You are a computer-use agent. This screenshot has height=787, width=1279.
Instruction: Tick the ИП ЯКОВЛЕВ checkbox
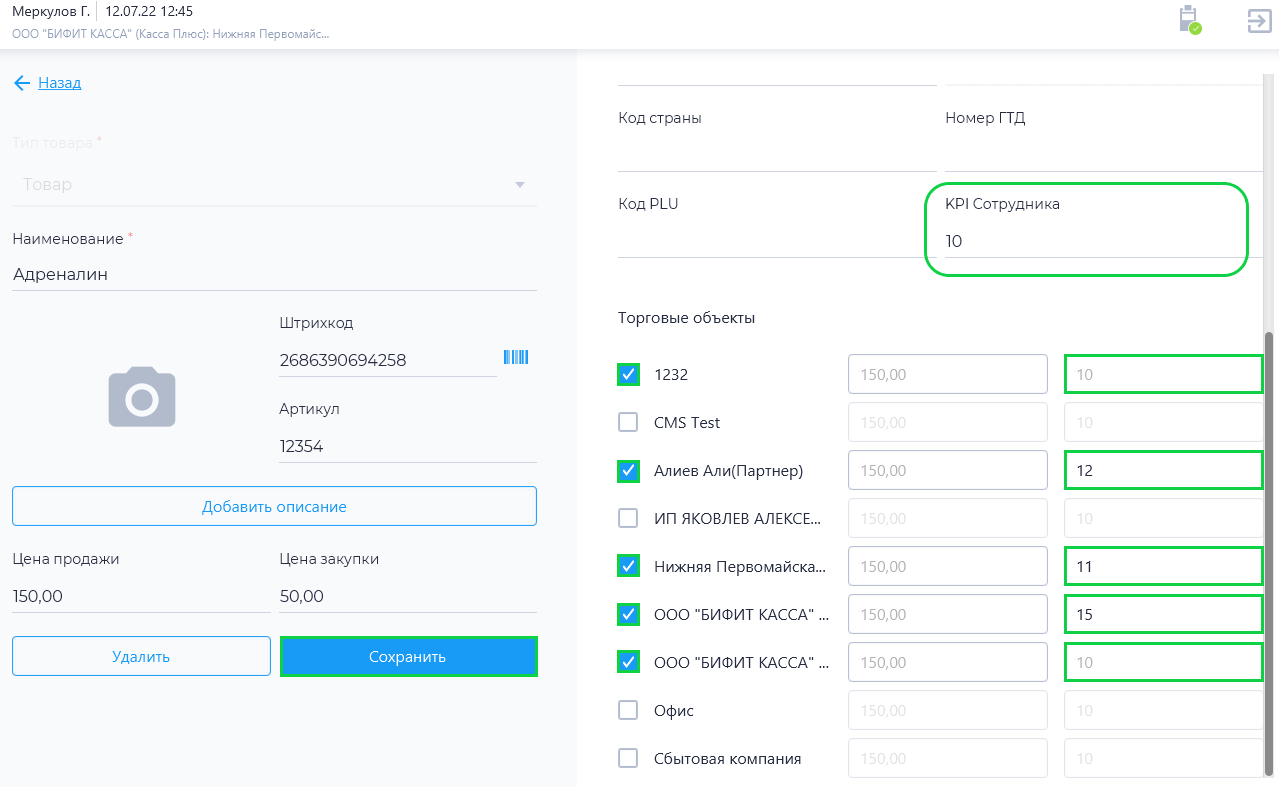point(628,519)
